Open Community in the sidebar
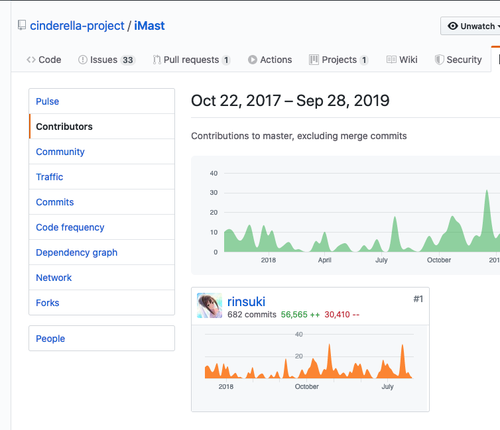The image size is (500, 430). coord(102,152)
